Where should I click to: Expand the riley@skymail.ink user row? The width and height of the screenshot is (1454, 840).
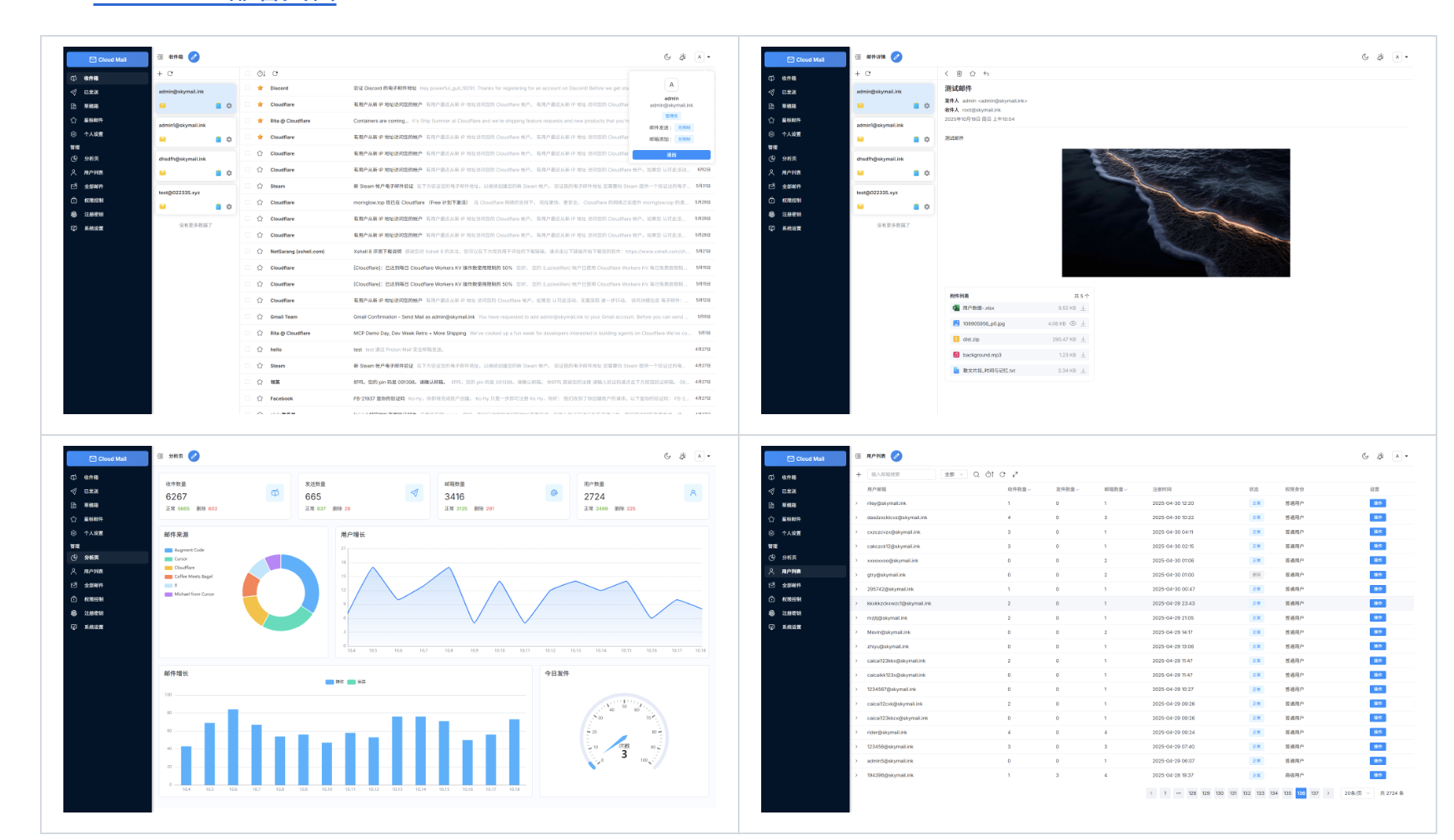click(x=856, y=503)
